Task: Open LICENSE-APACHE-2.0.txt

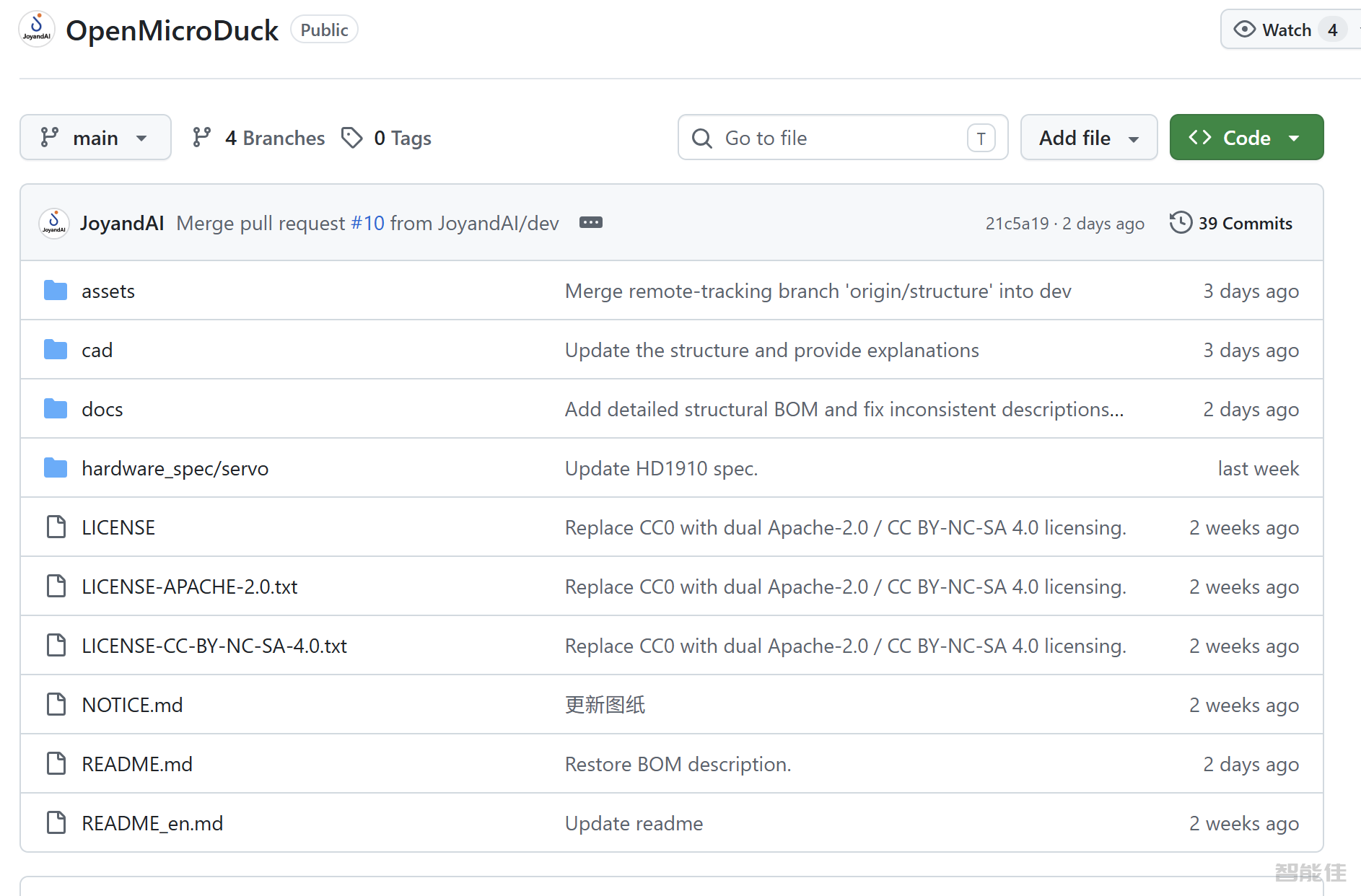Action: pyautogui.click(x=190, y=587)
